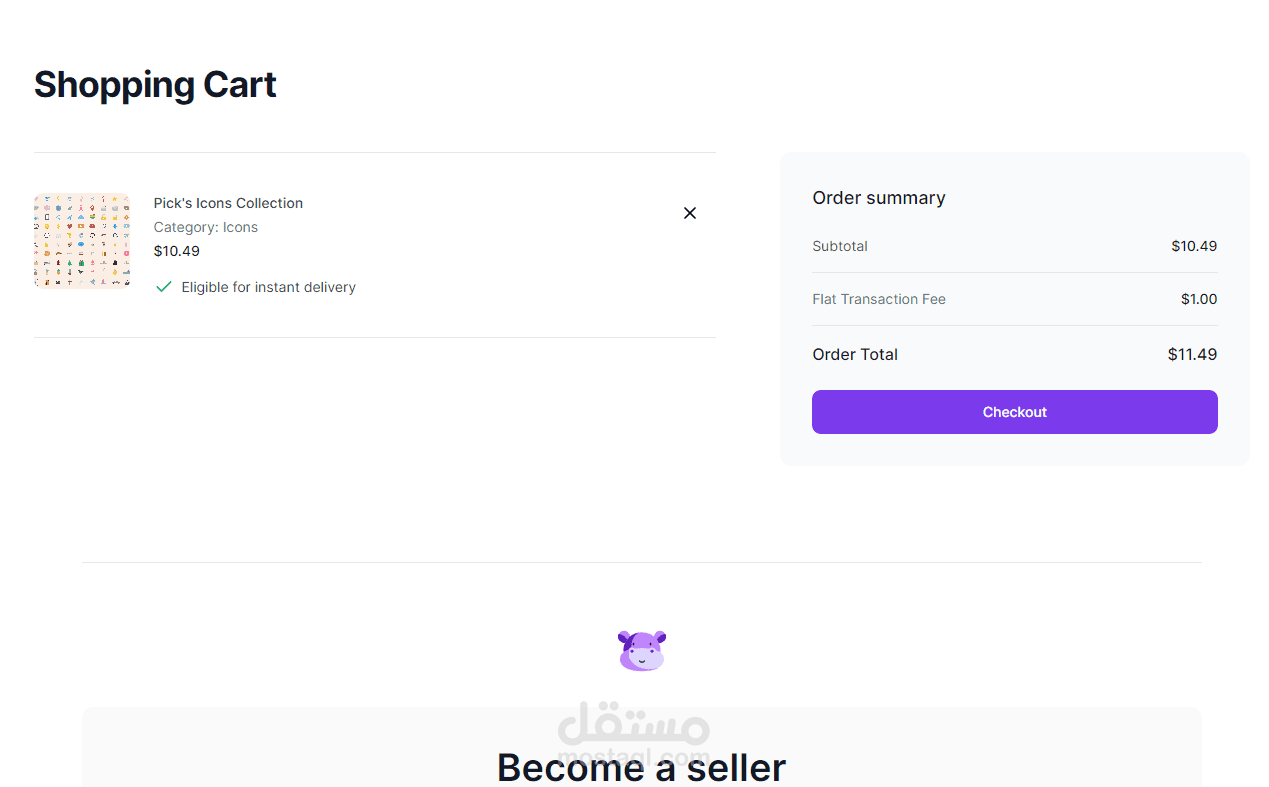The width and height of the screenshot is (1269, 787).
Task: Click the item price under Category: Icons
Action: click(x=177, y=251)
